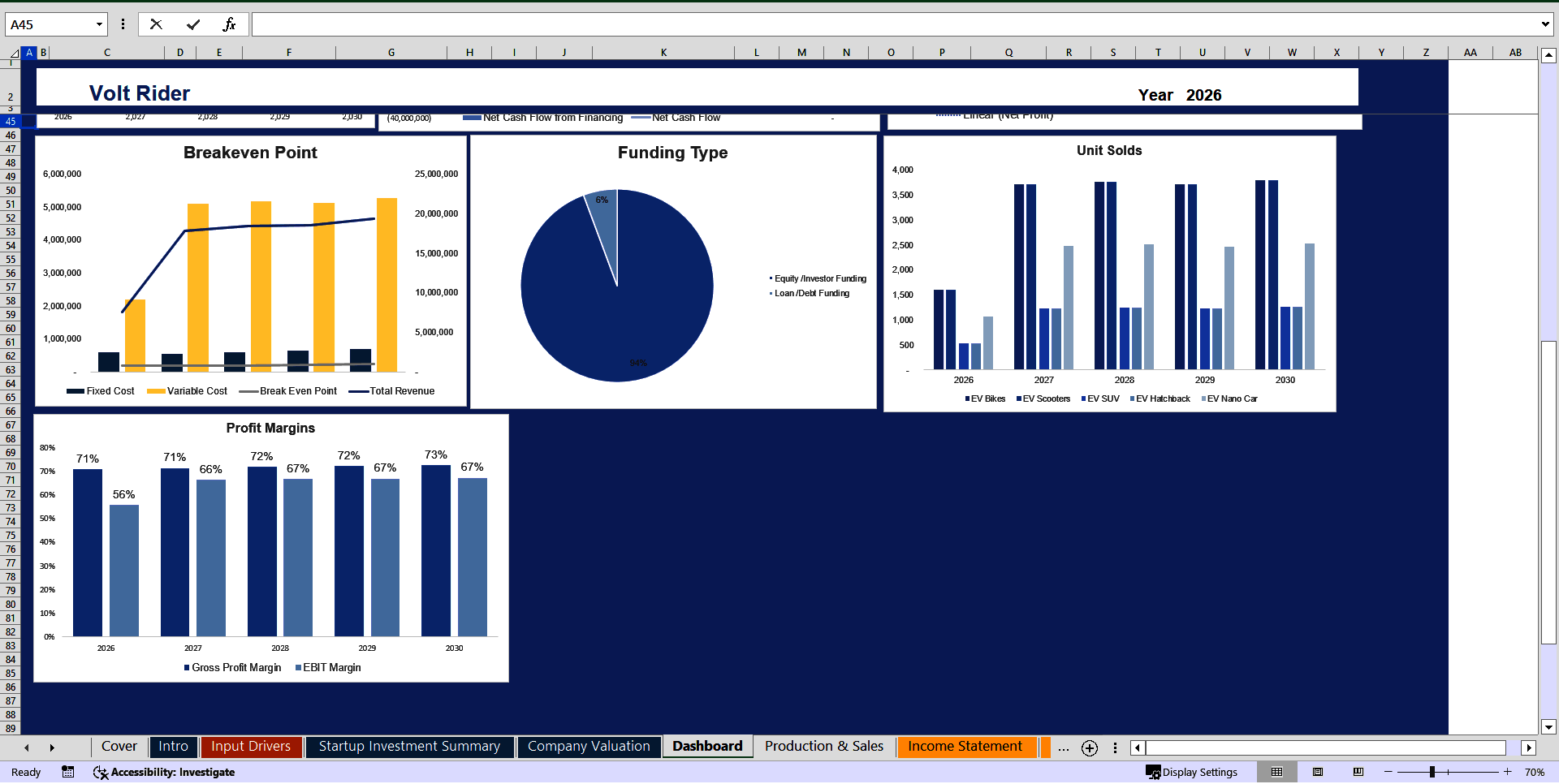The width and height of the screenshot is (1559, 784).
Task: Zoom out with the minus button
Action: click(x=1388, y=772)
